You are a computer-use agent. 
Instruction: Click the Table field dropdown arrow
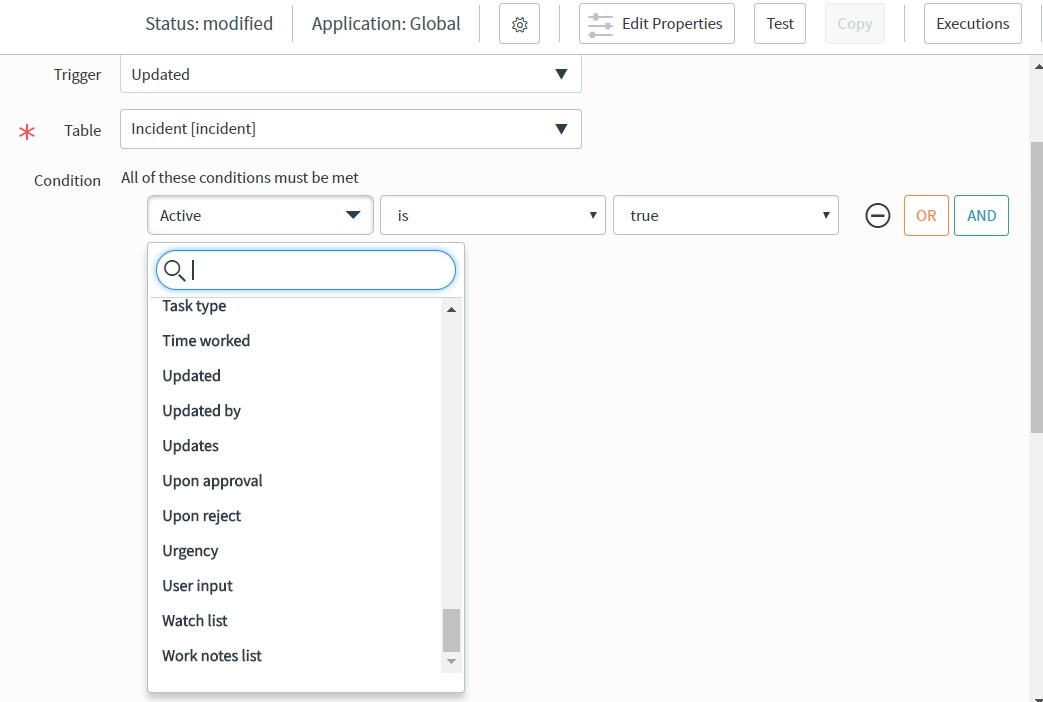pyautogui.click(x=561, y=129)
